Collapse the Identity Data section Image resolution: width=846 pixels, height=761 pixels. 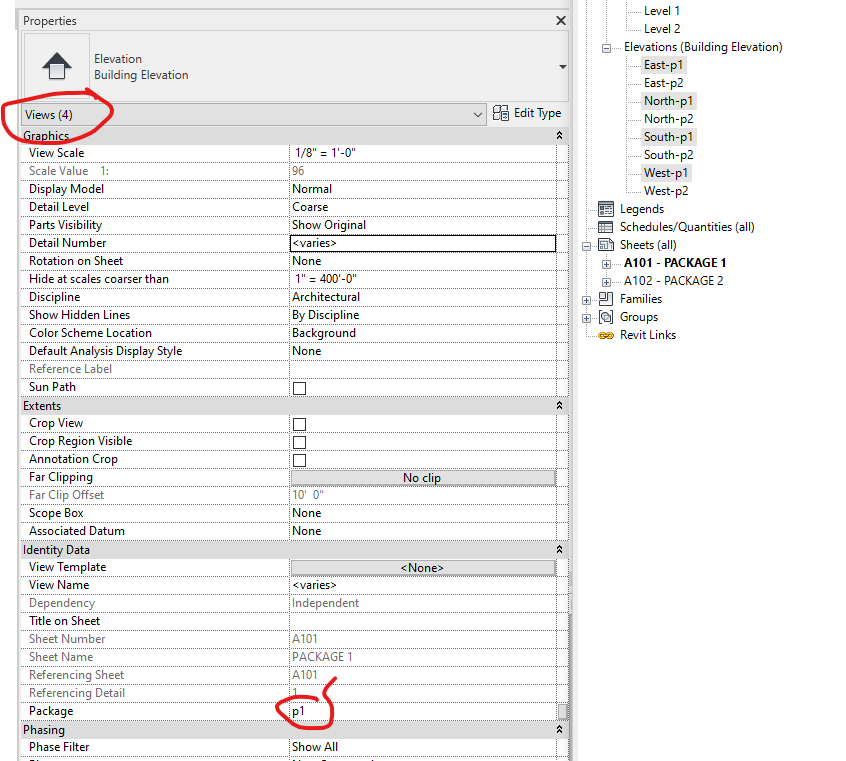[560, 549]
